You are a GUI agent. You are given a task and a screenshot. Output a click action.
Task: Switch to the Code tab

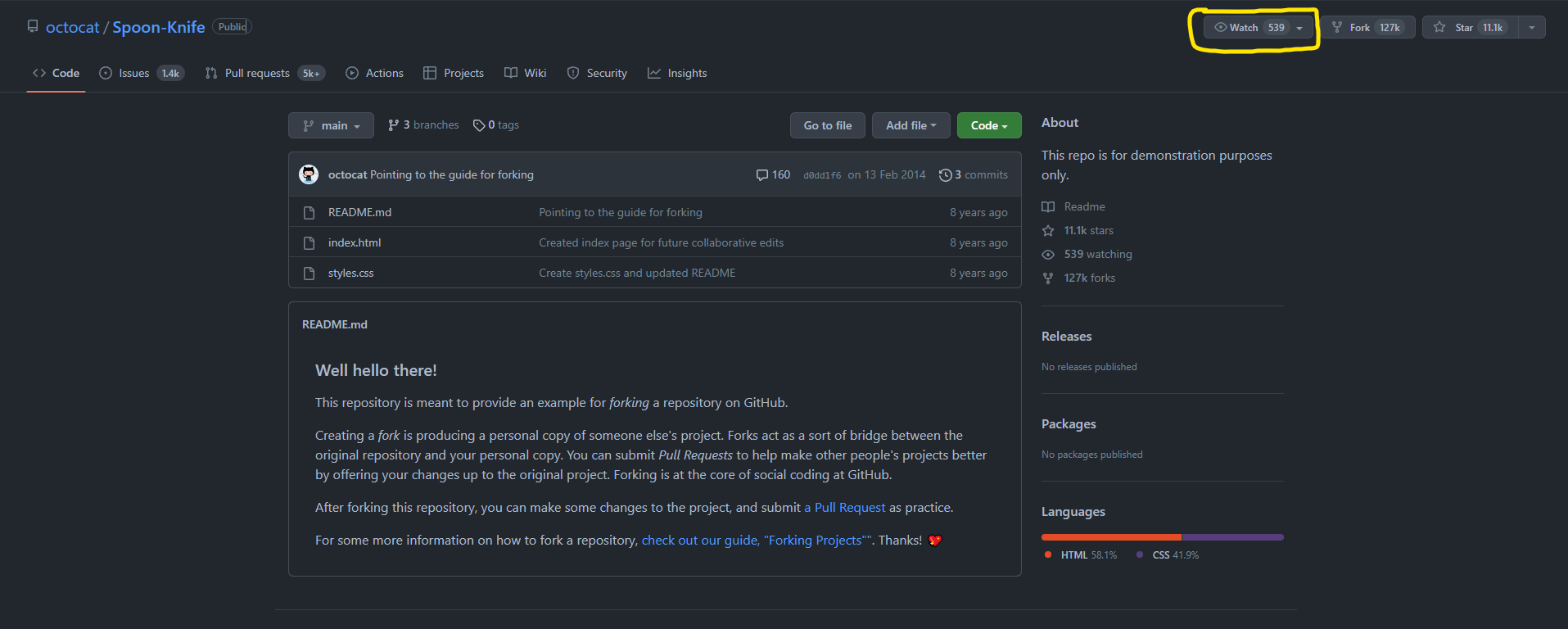coord(56,73)
